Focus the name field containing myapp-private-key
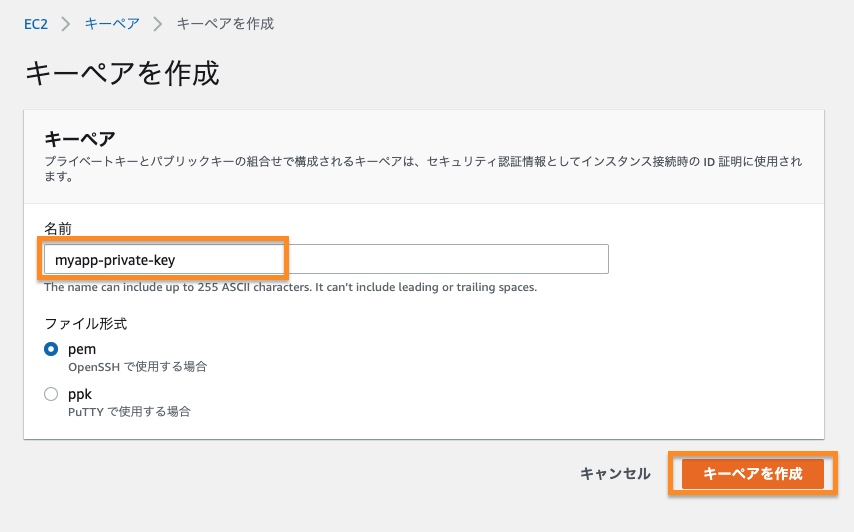The width and height of the screenshot is (854, 532). click(x=325, y=259)
